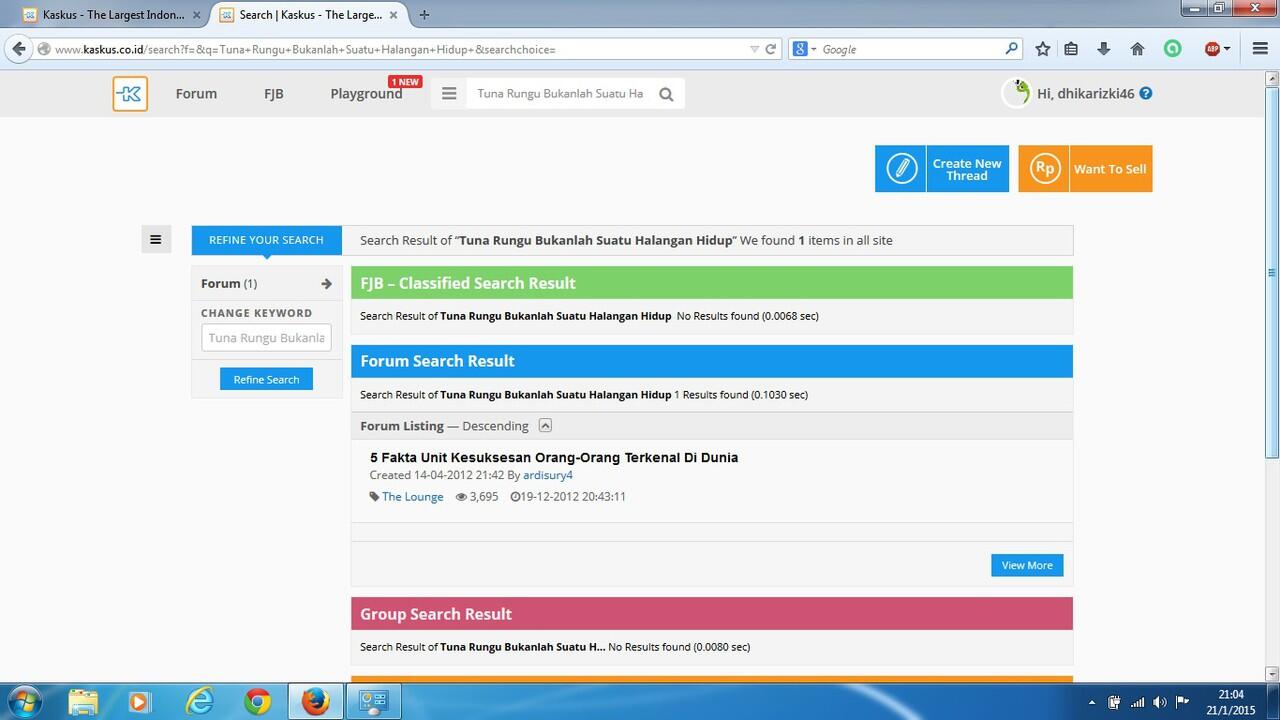
Task: Select the REFINE YOUR SEARCH tab
Action: 266,240
